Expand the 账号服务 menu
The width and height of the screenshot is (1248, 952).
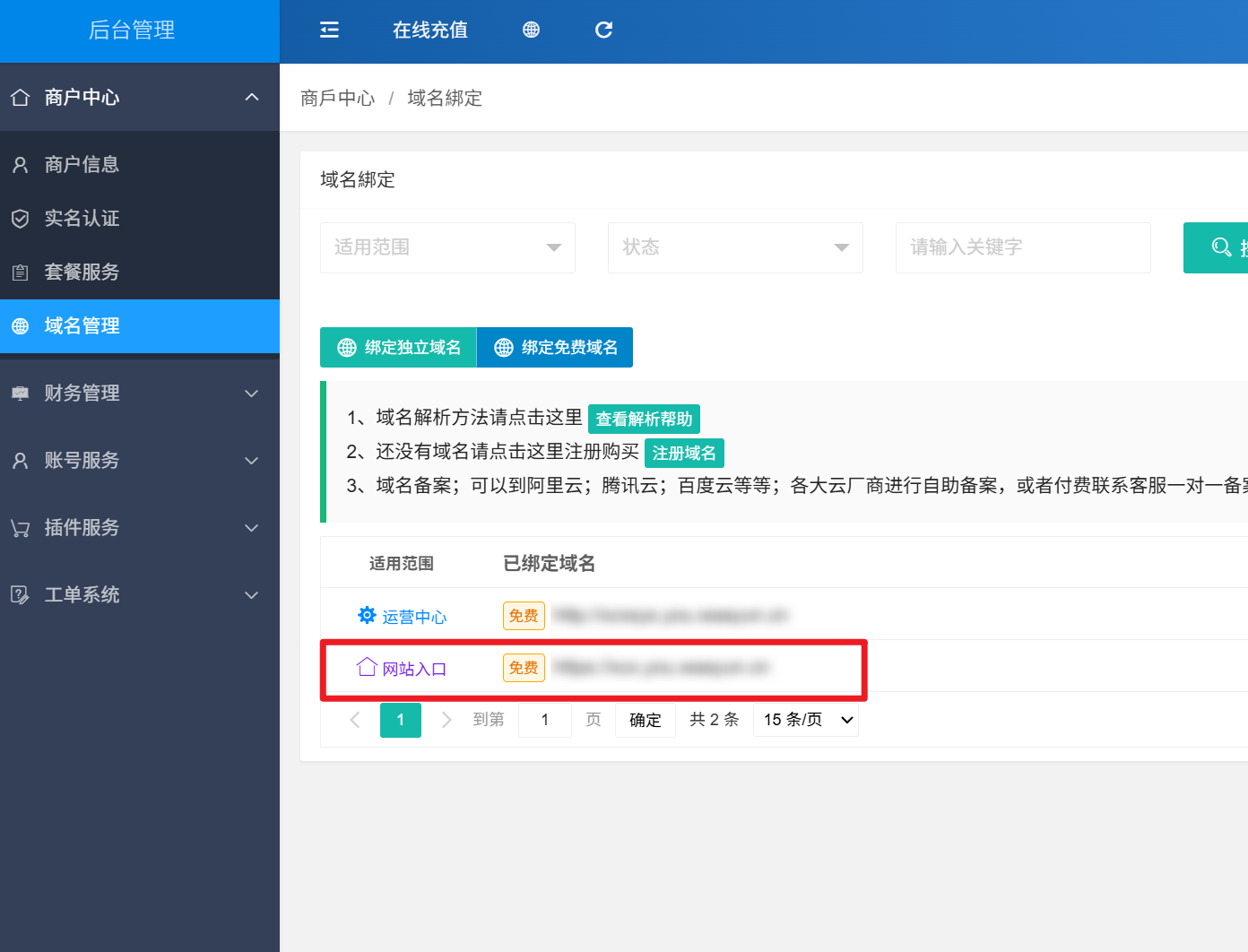click(140, 461)
